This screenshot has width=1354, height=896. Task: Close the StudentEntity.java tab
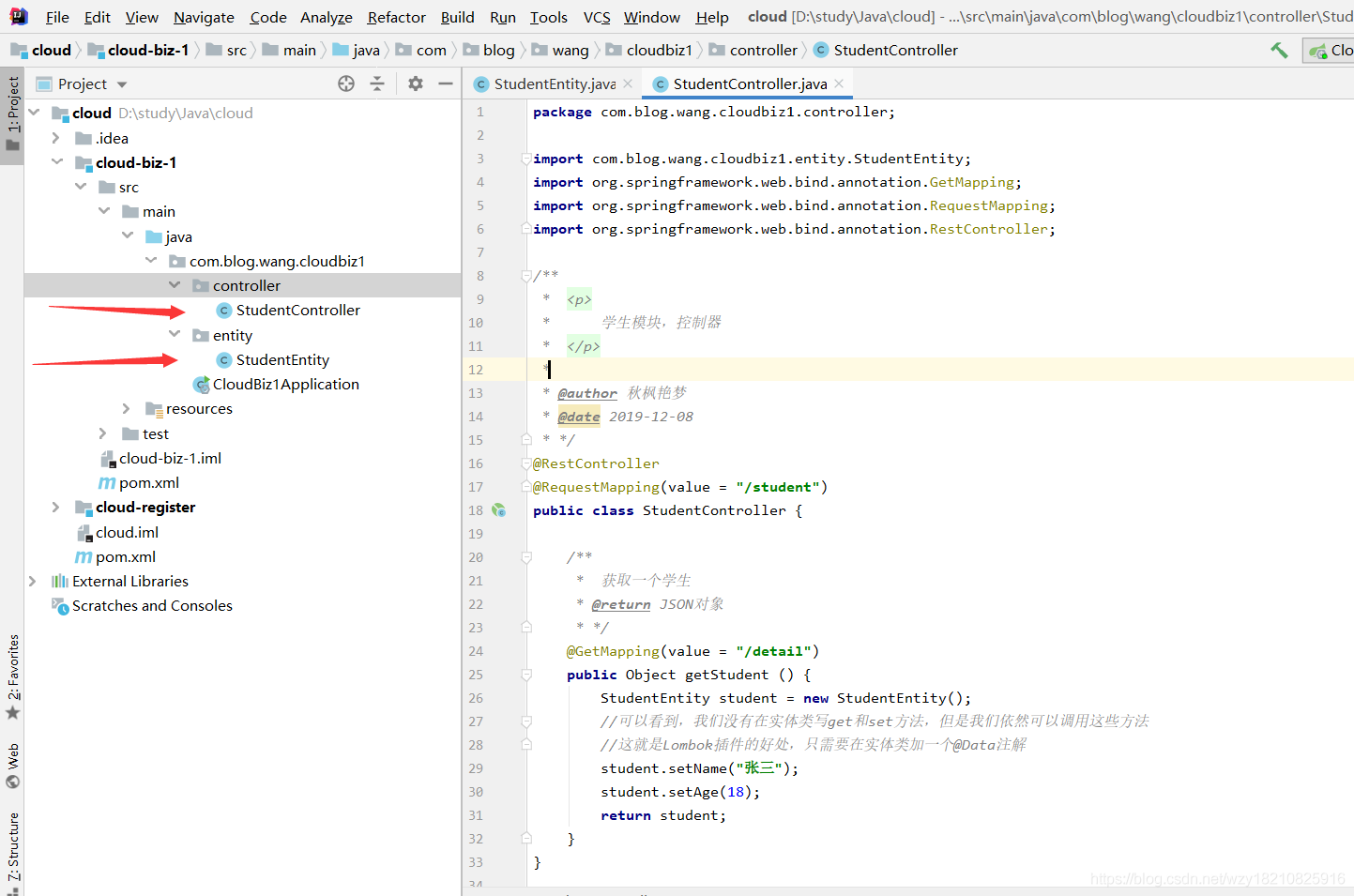628,84
